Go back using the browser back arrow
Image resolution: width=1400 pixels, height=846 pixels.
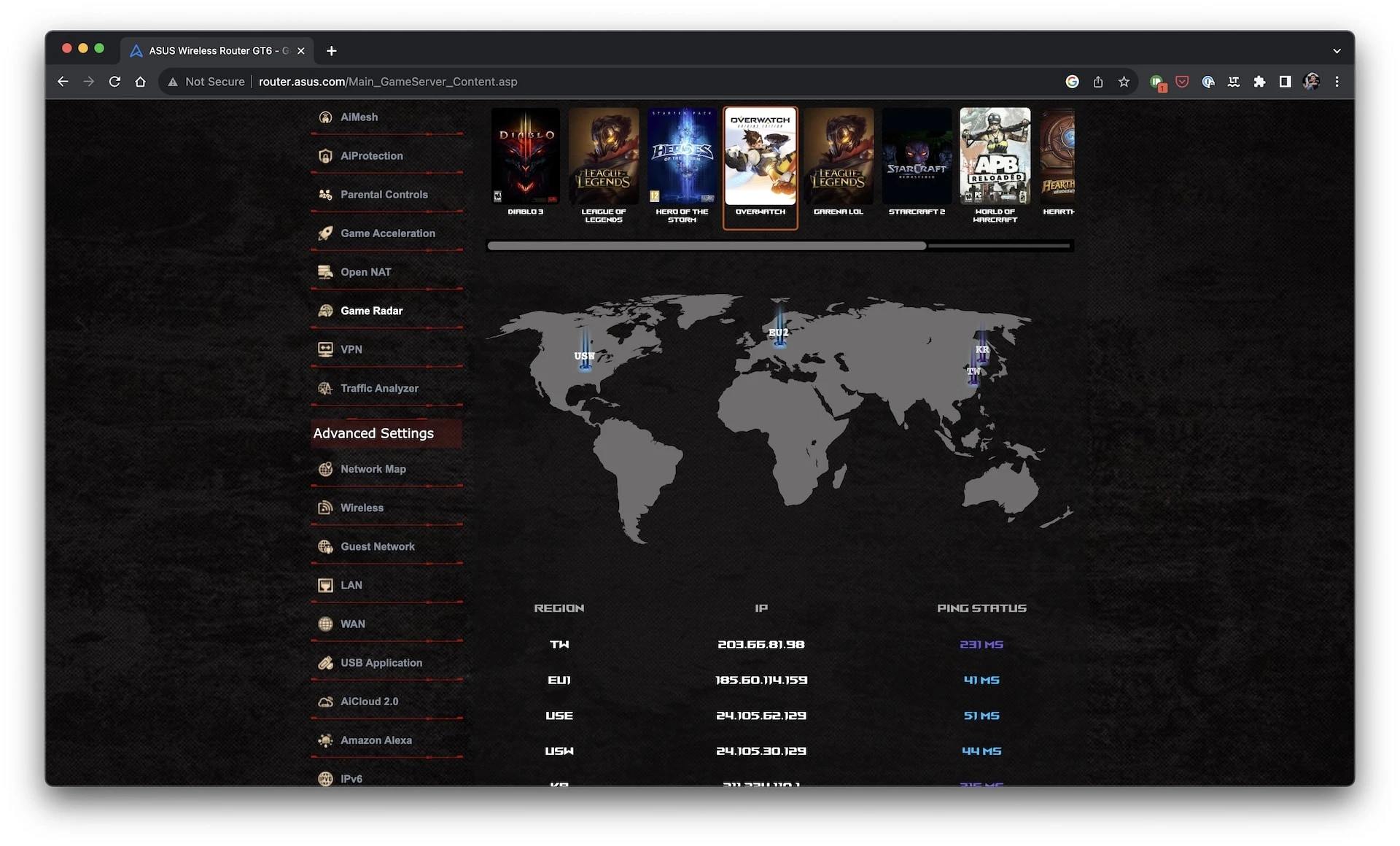pos(63,82)
